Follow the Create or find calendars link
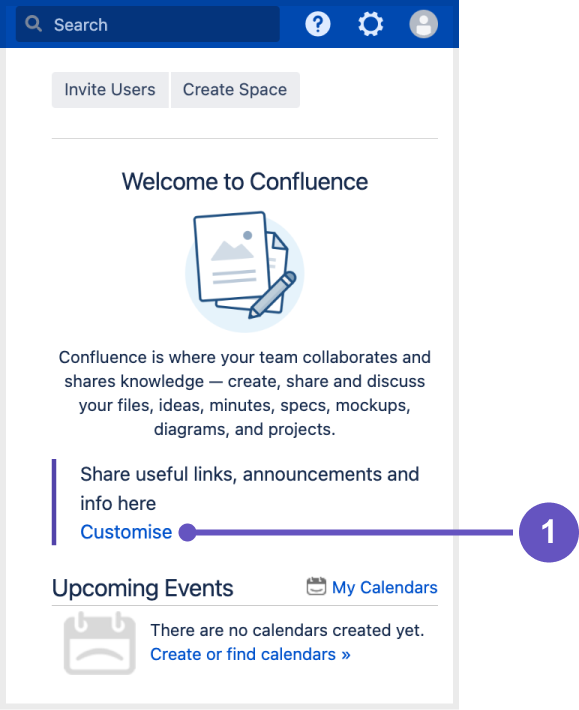The image size is (579, 710). pos(250,654)
